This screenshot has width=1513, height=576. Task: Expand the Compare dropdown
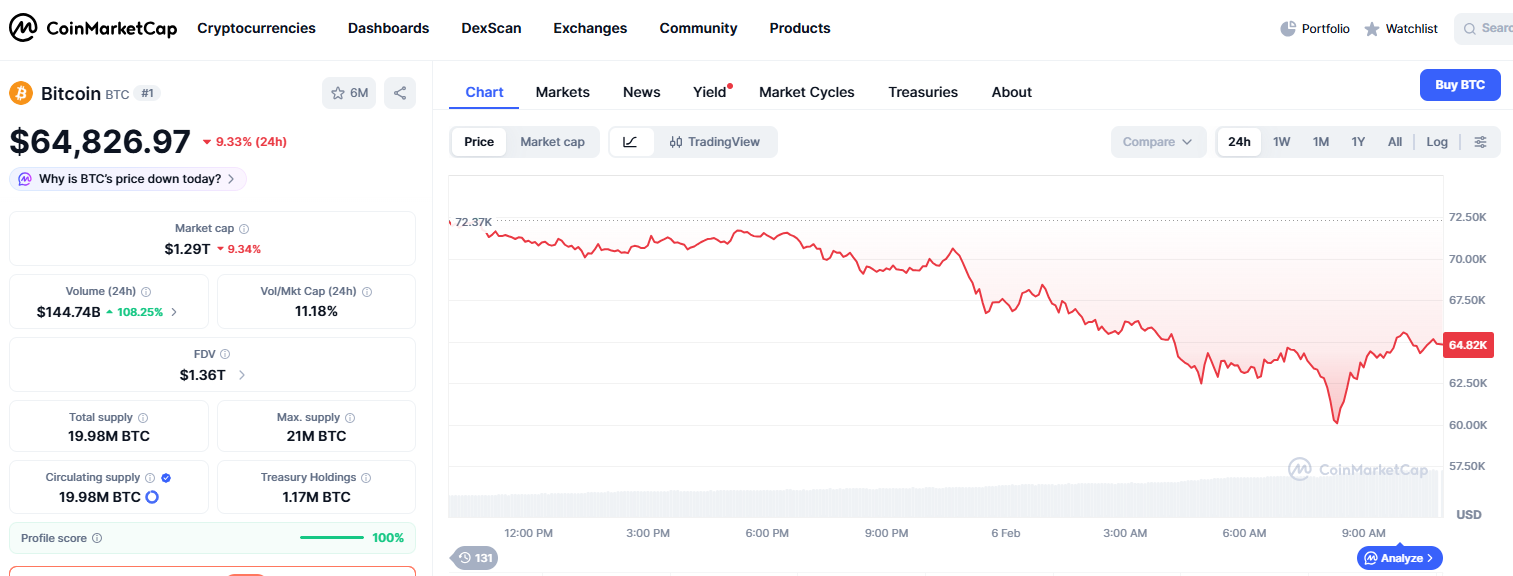point(1157,142)
